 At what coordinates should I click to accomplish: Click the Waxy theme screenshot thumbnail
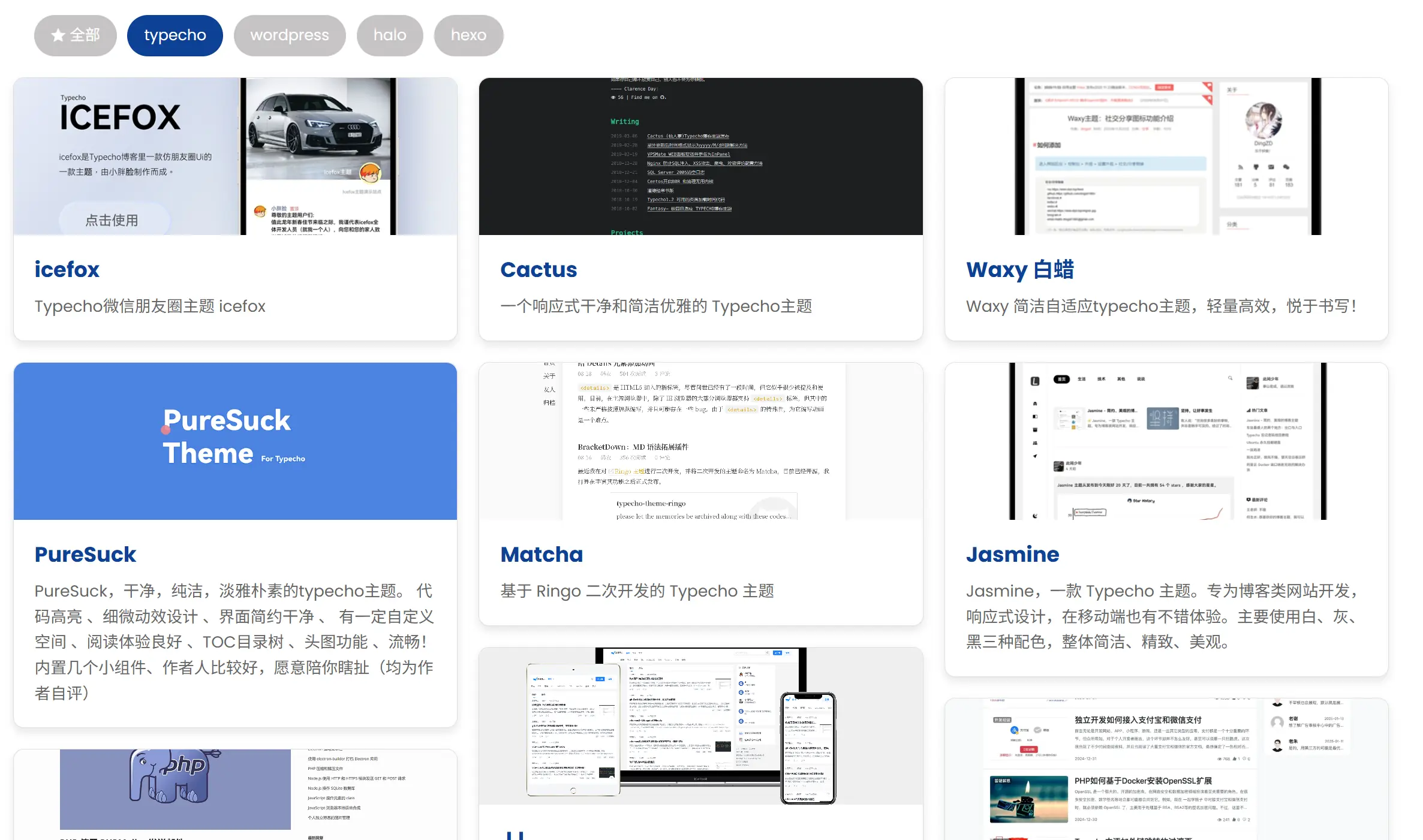coord(1166,156)
